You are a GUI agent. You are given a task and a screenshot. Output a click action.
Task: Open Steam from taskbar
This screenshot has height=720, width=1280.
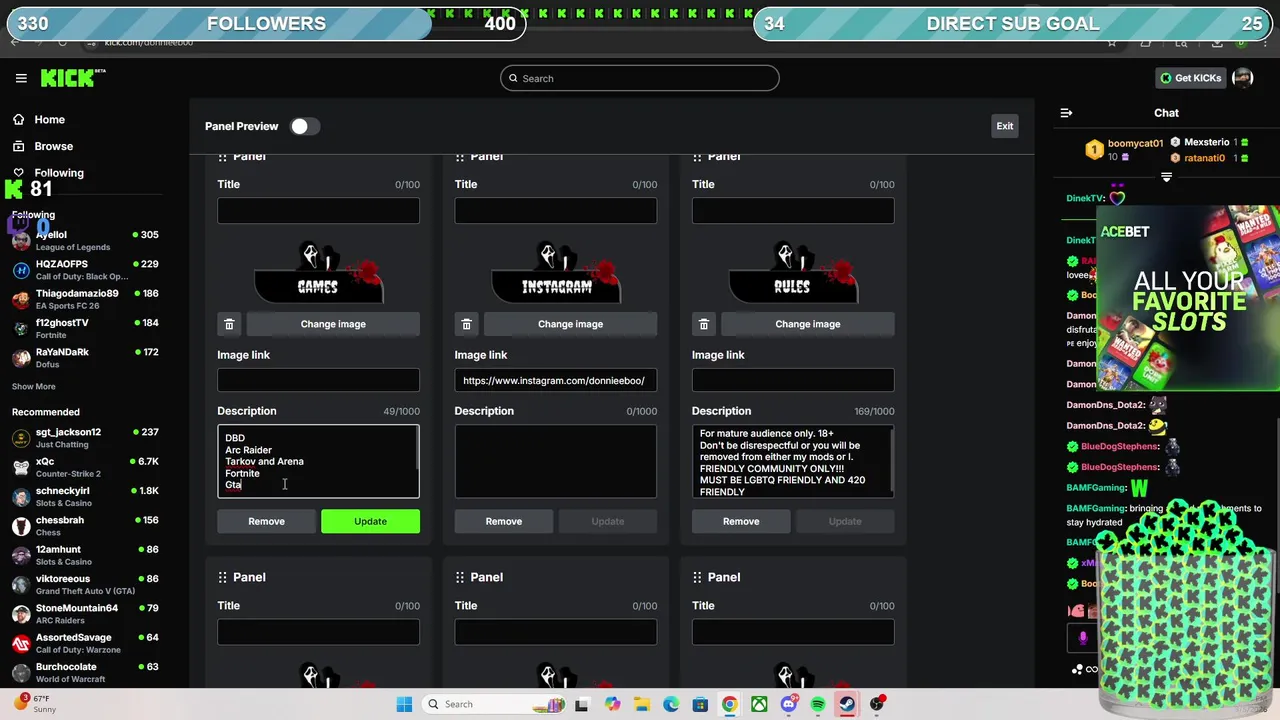pos(847,704)
